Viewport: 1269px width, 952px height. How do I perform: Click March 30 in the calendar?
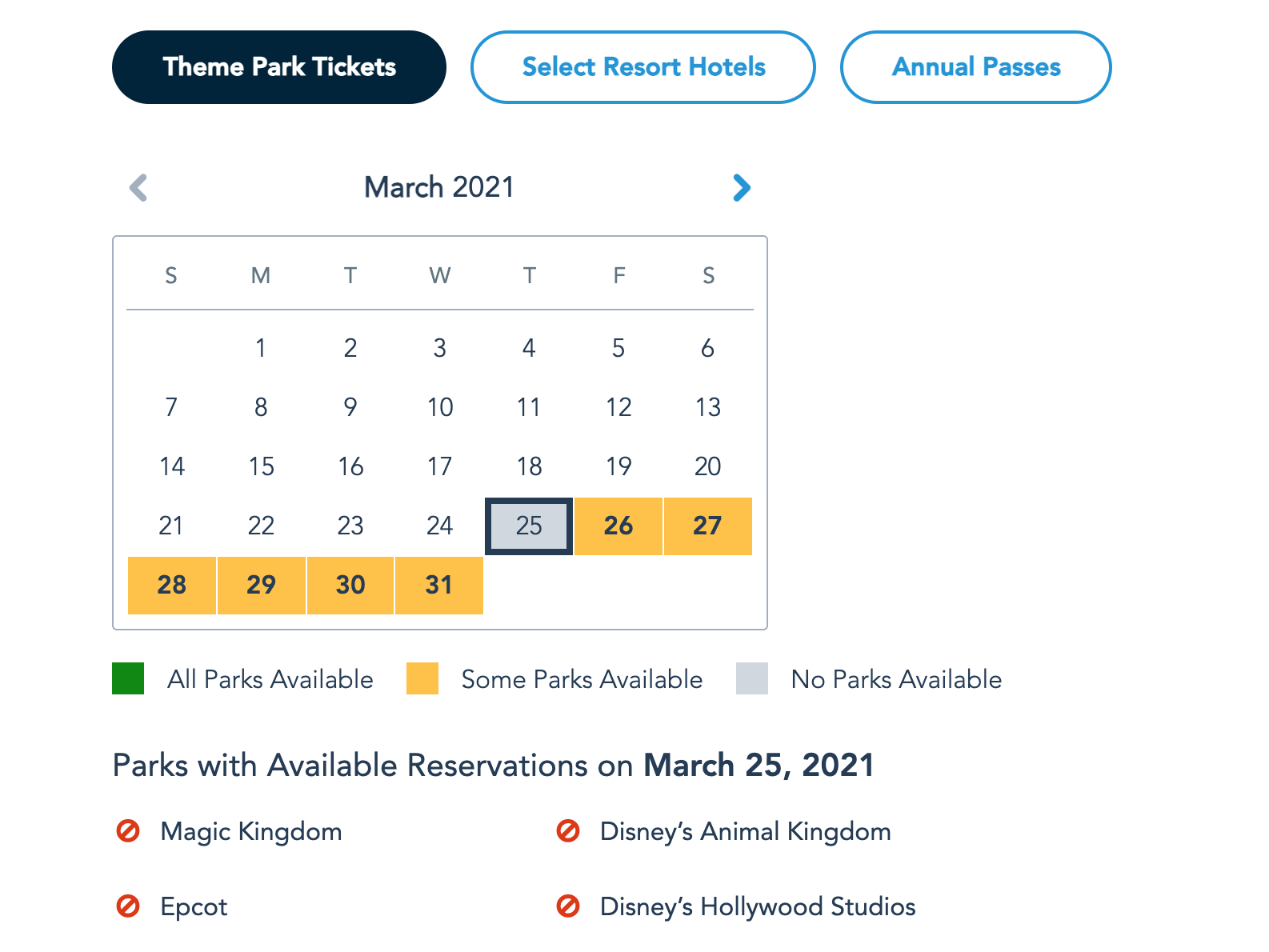[350, 586]
